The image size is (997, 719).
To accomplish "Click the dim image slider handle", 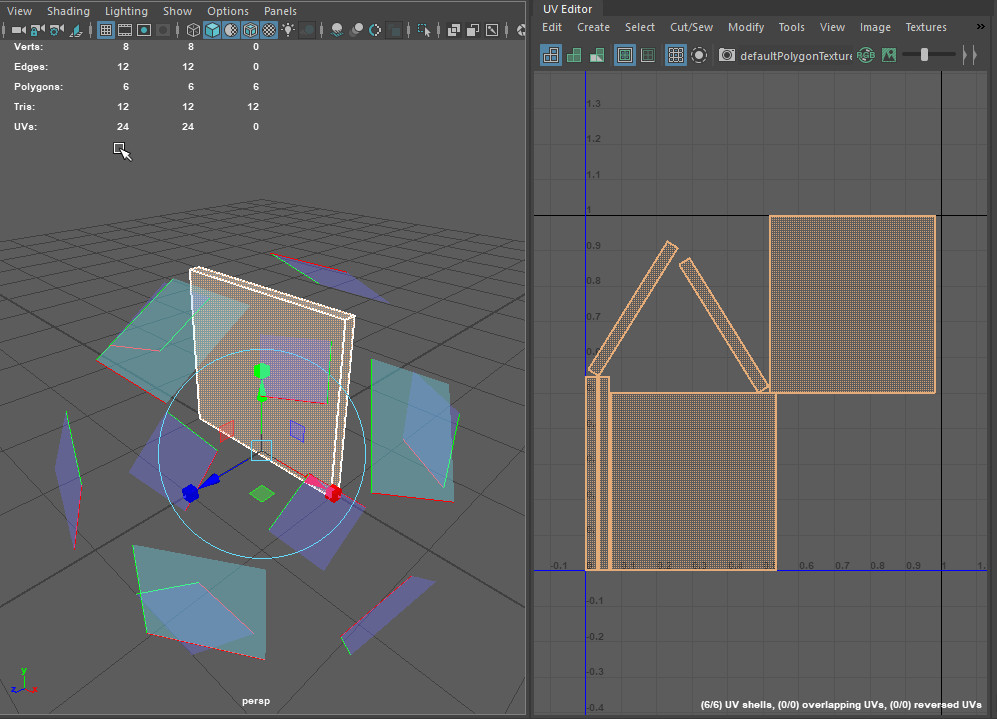I will click(925, 55).
